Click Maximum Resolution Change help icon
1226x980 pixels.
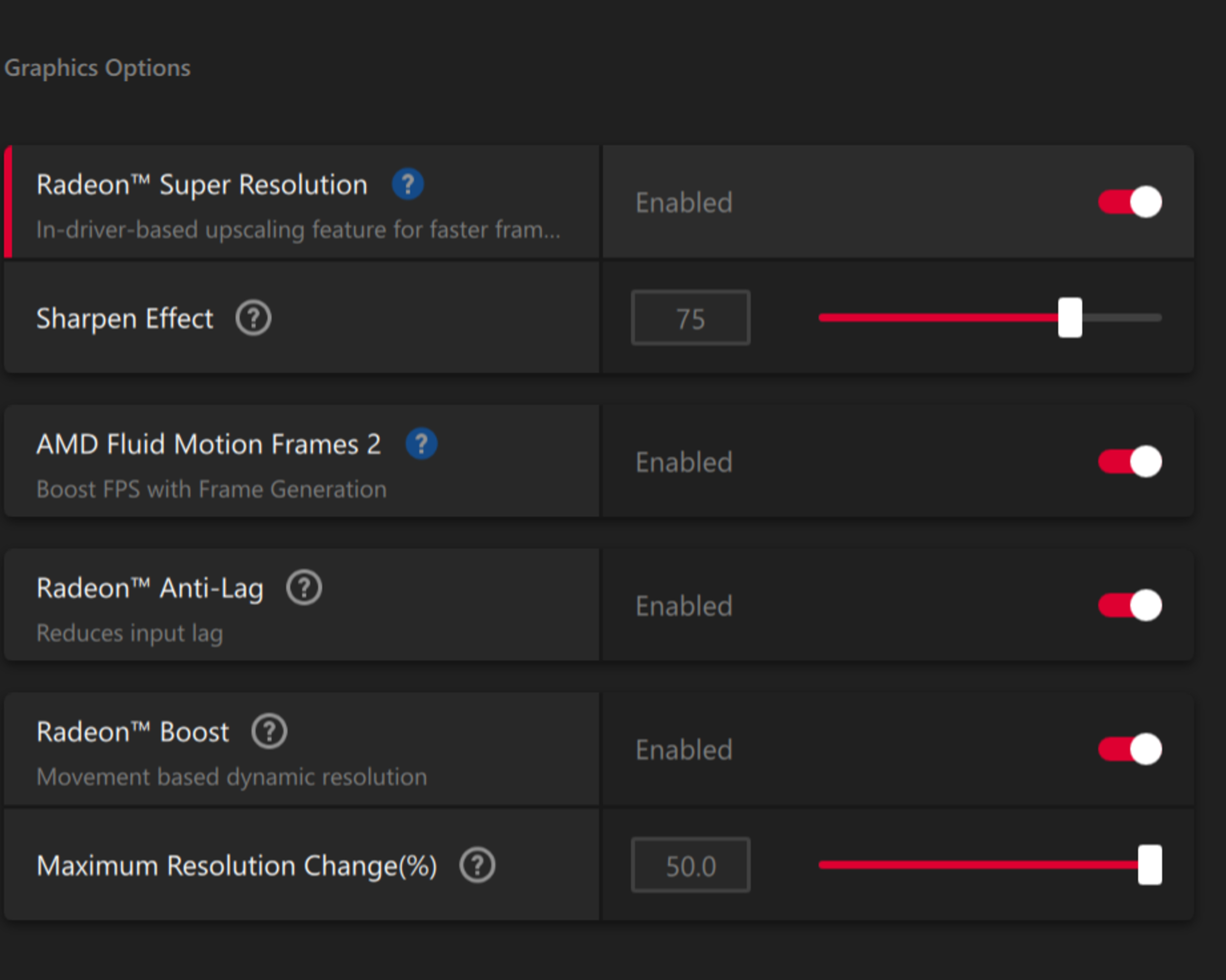pyautogui.click(x=477, y=865)
